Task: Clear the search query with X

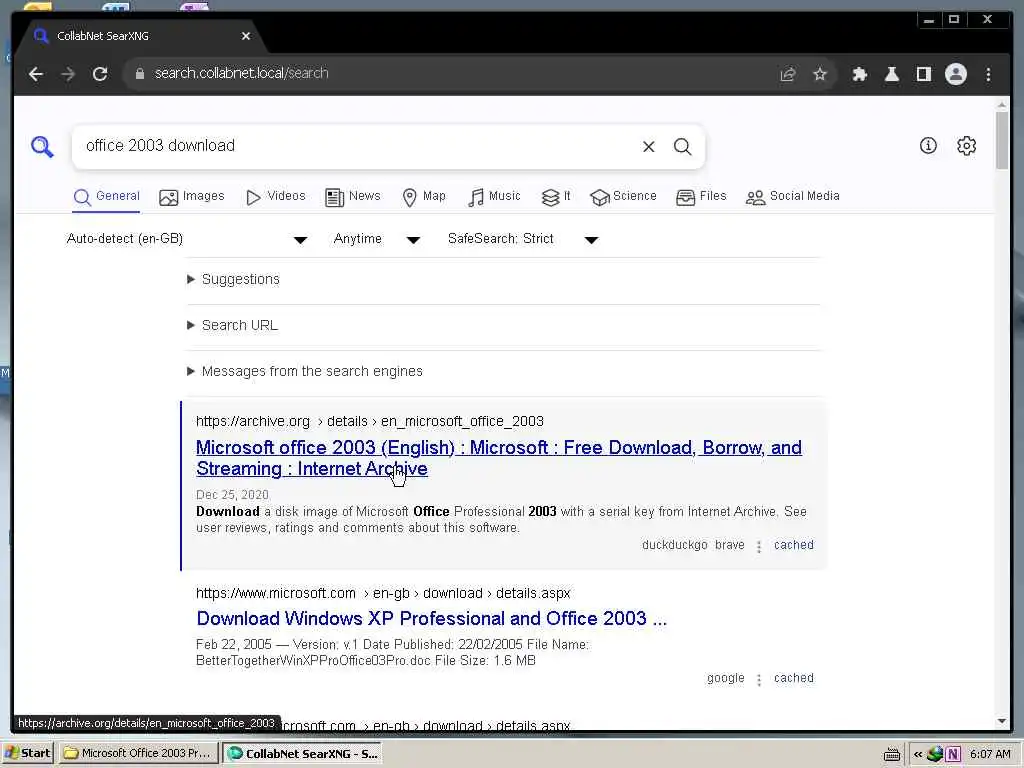Action: pyautogui.click(x=648, y=146)
